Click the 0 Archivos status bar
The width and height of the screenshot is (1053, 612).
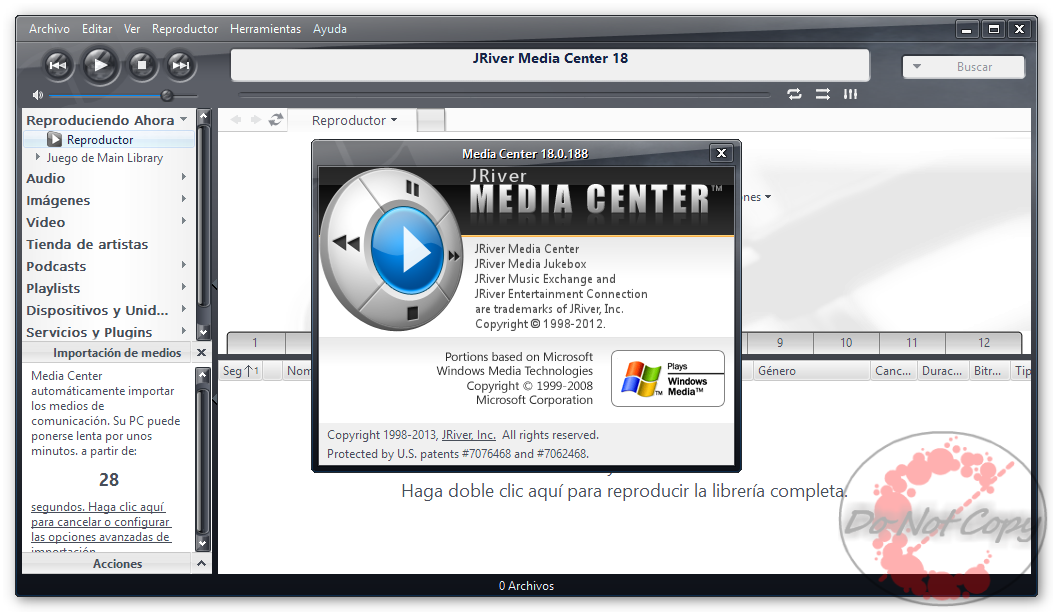(526, 586)
